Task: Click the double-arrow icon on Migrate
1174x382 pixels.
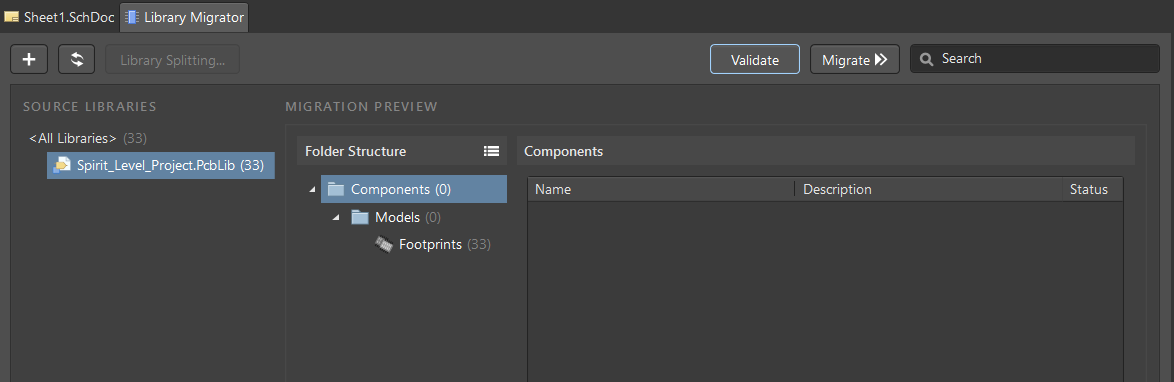Action: click(x=881, y=60)
